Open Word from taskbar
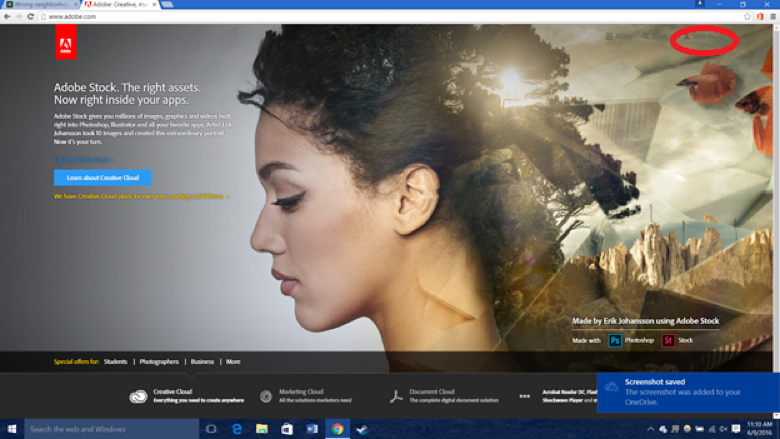Viewport: 780px width, 439px height. click(x=312, y=429)
